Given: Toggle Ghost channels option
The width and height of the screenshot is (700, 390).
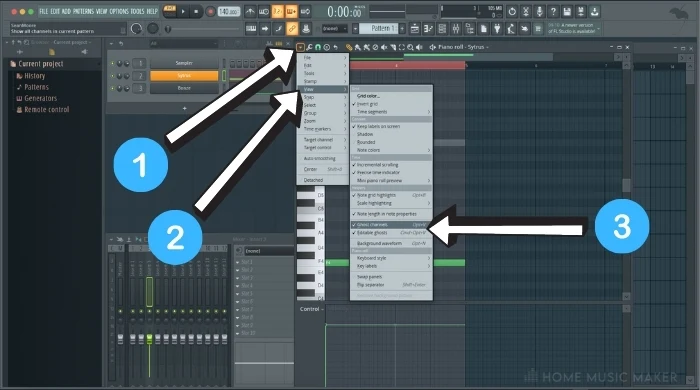Looking at the screenshot, I should point(391,225).
